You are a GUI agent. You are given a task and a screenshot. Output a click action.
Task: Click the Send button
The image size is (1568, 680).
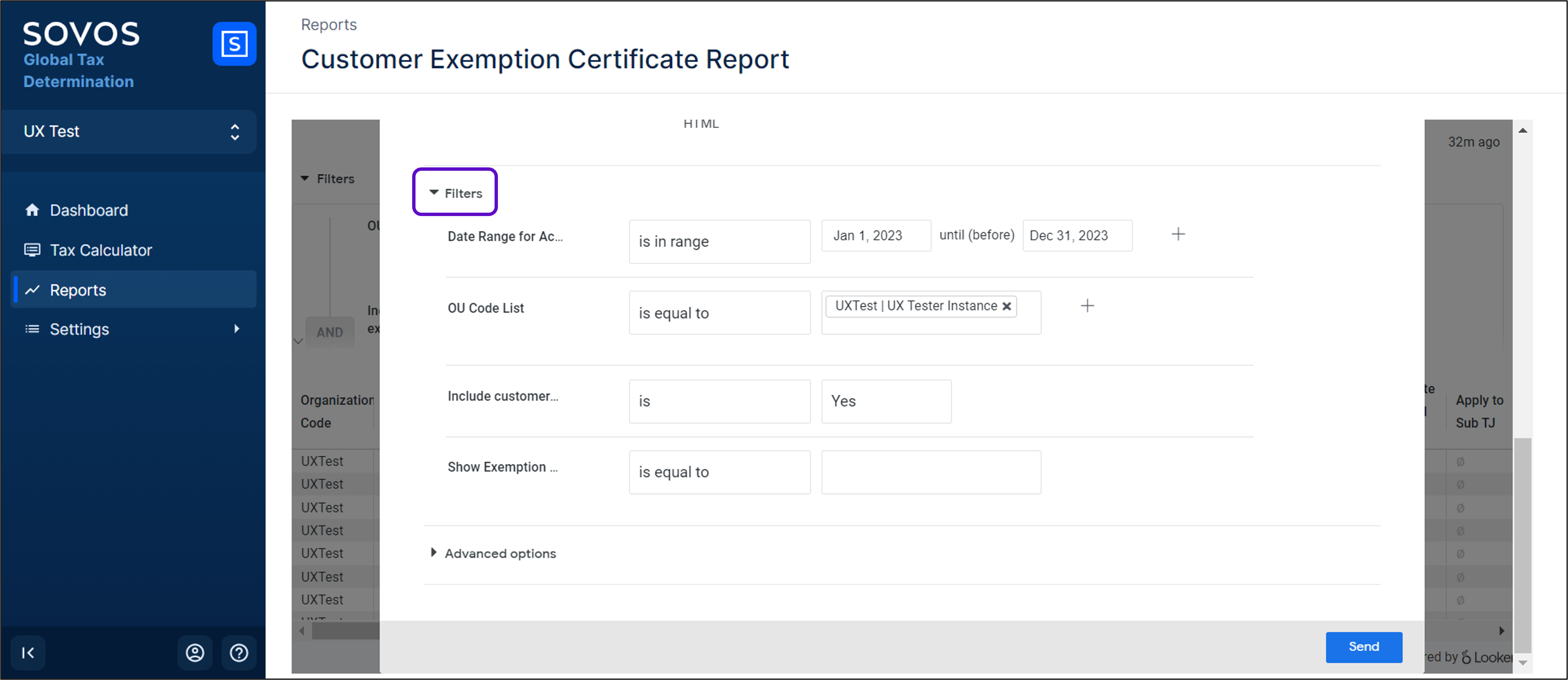click(1363, 647)
